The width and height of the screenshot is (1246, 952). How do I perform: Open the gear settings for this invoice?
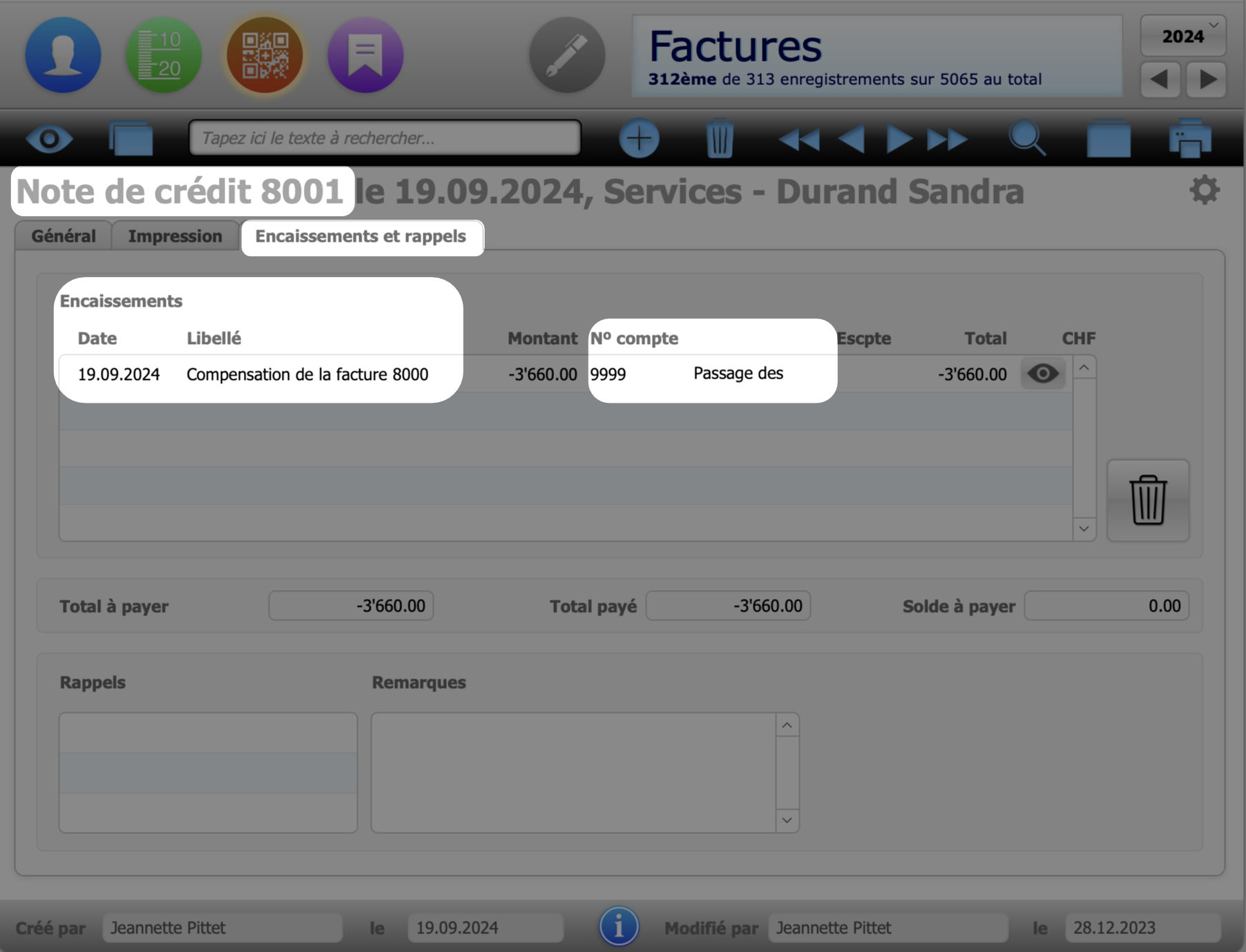1204,190
